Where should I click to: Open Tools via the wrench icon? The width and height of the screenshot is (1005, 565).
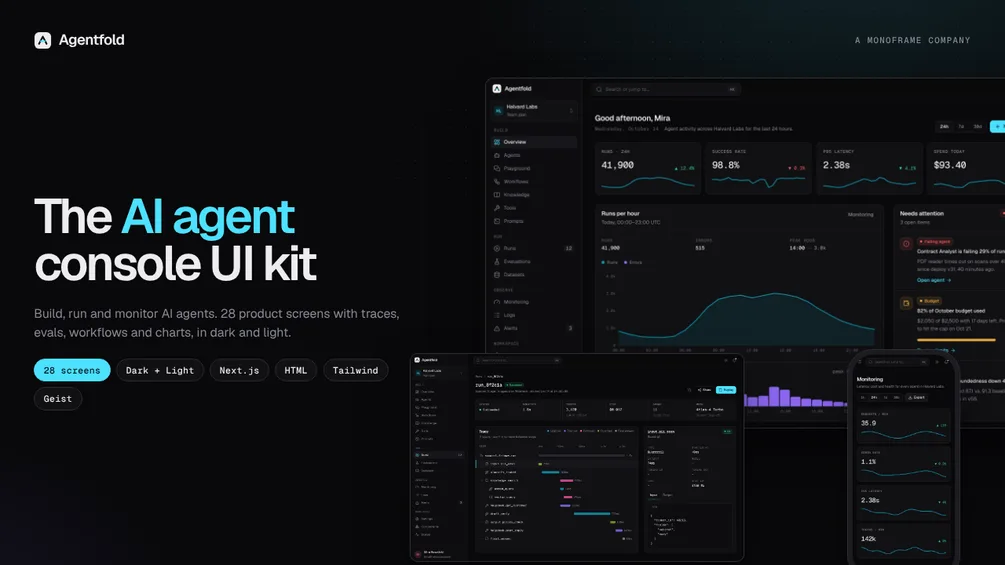[x=497, y=208]
